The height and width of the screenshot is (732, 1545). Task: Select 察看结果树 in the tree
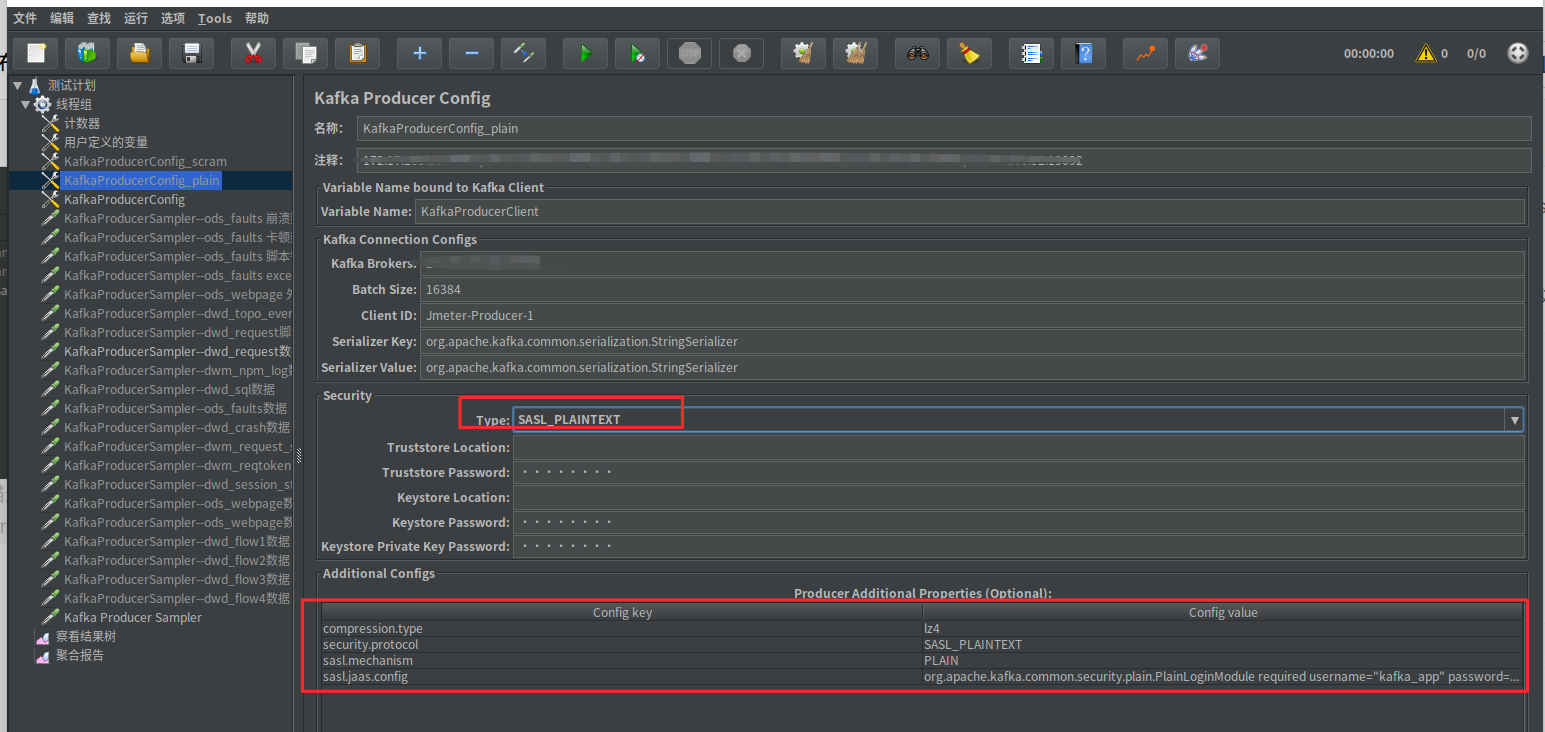click(86, 636)
